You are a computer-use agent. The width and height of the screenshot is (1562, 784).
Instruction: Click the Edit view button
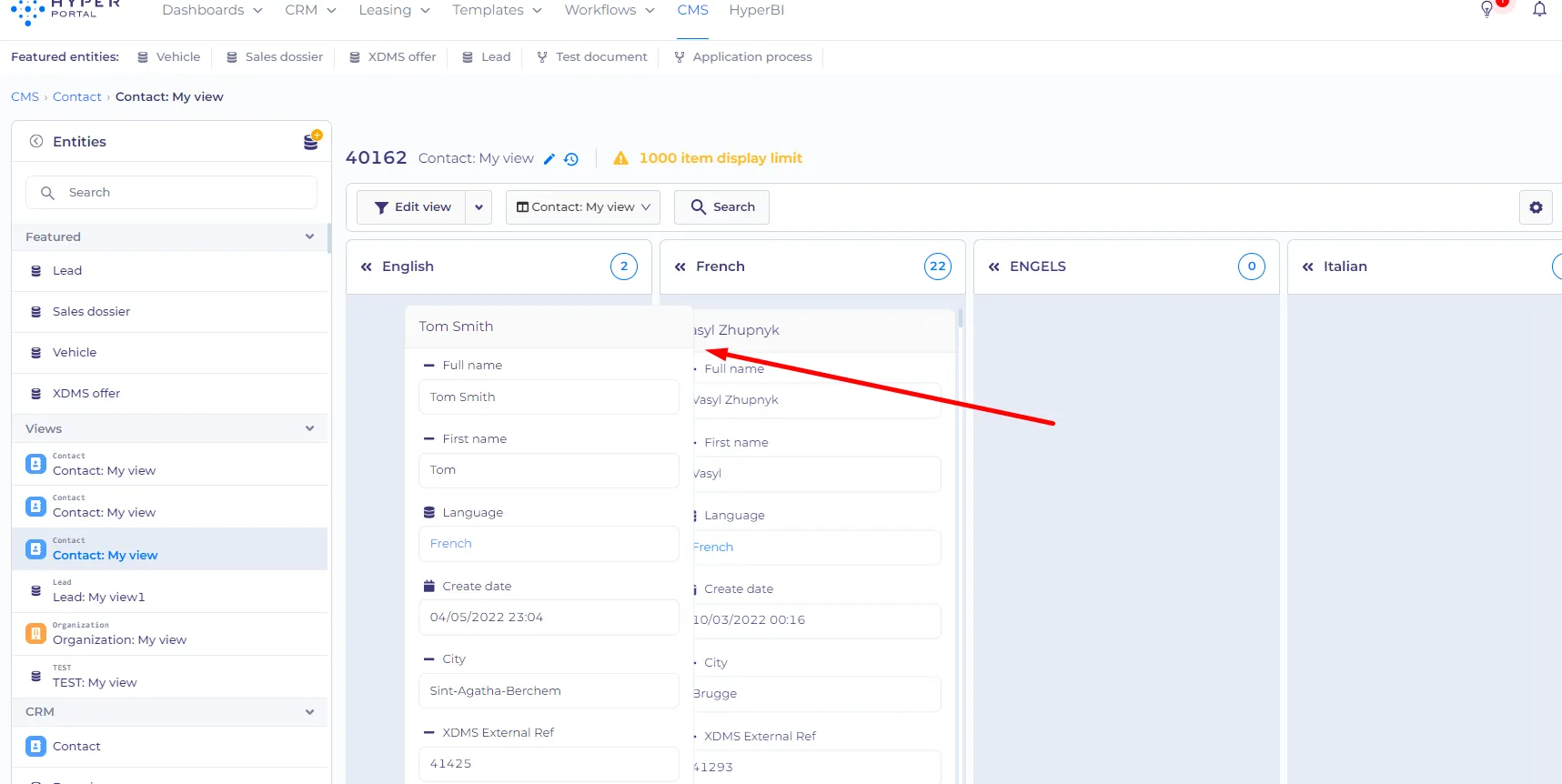pyautogui.click(x=412, y=207)
